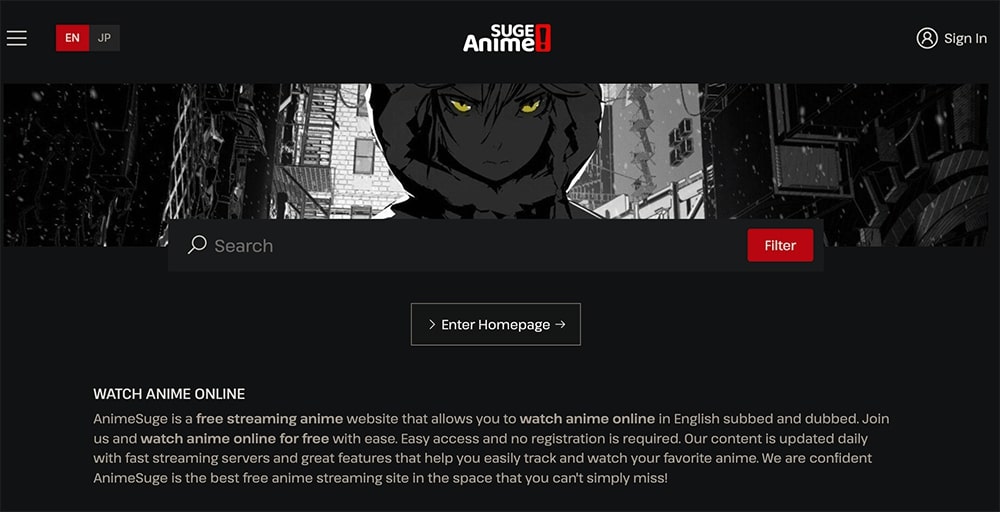The image size is (1000, 512).
Task: Select the WATCH ANIME ONLINE heading
Action: click(169, 394)
